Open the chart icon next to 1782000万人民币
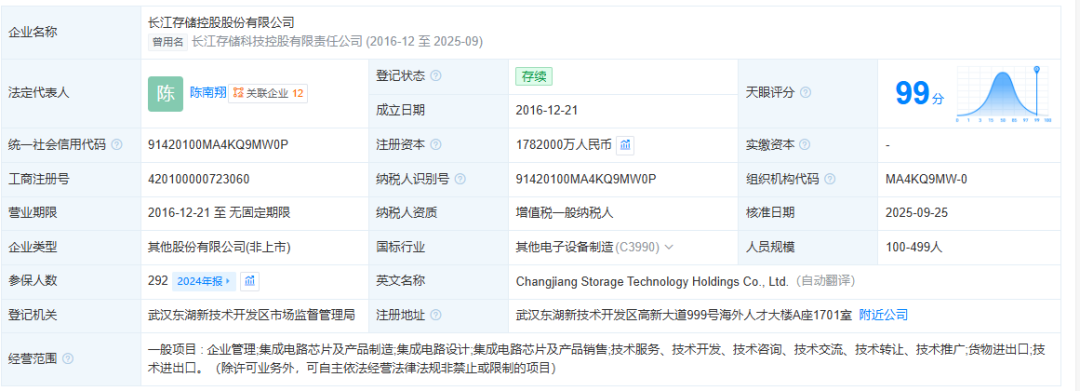The image size is (1080, 391). (625, 145)
